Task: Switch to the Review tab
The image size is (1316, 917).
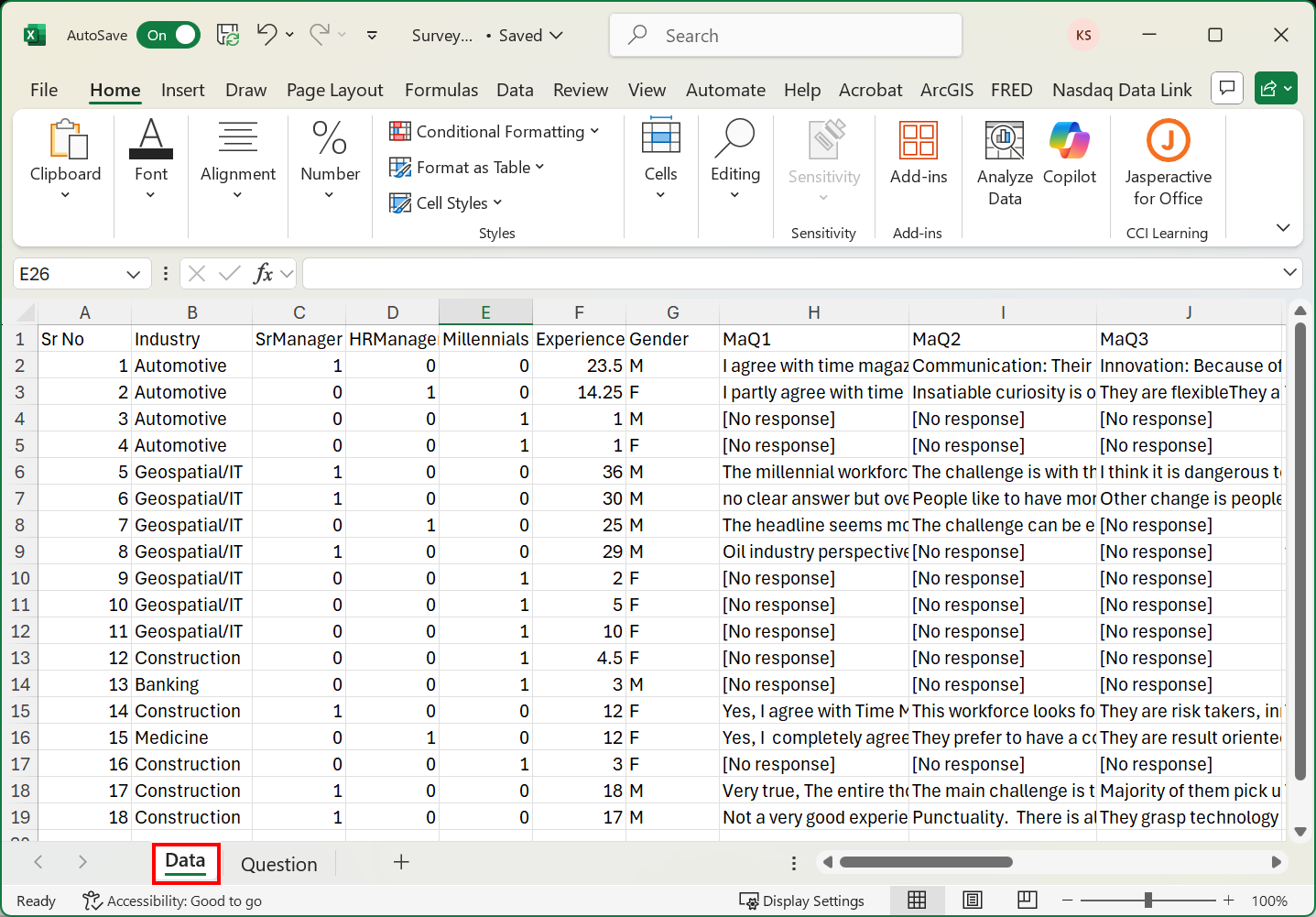Action: (581, 90)
